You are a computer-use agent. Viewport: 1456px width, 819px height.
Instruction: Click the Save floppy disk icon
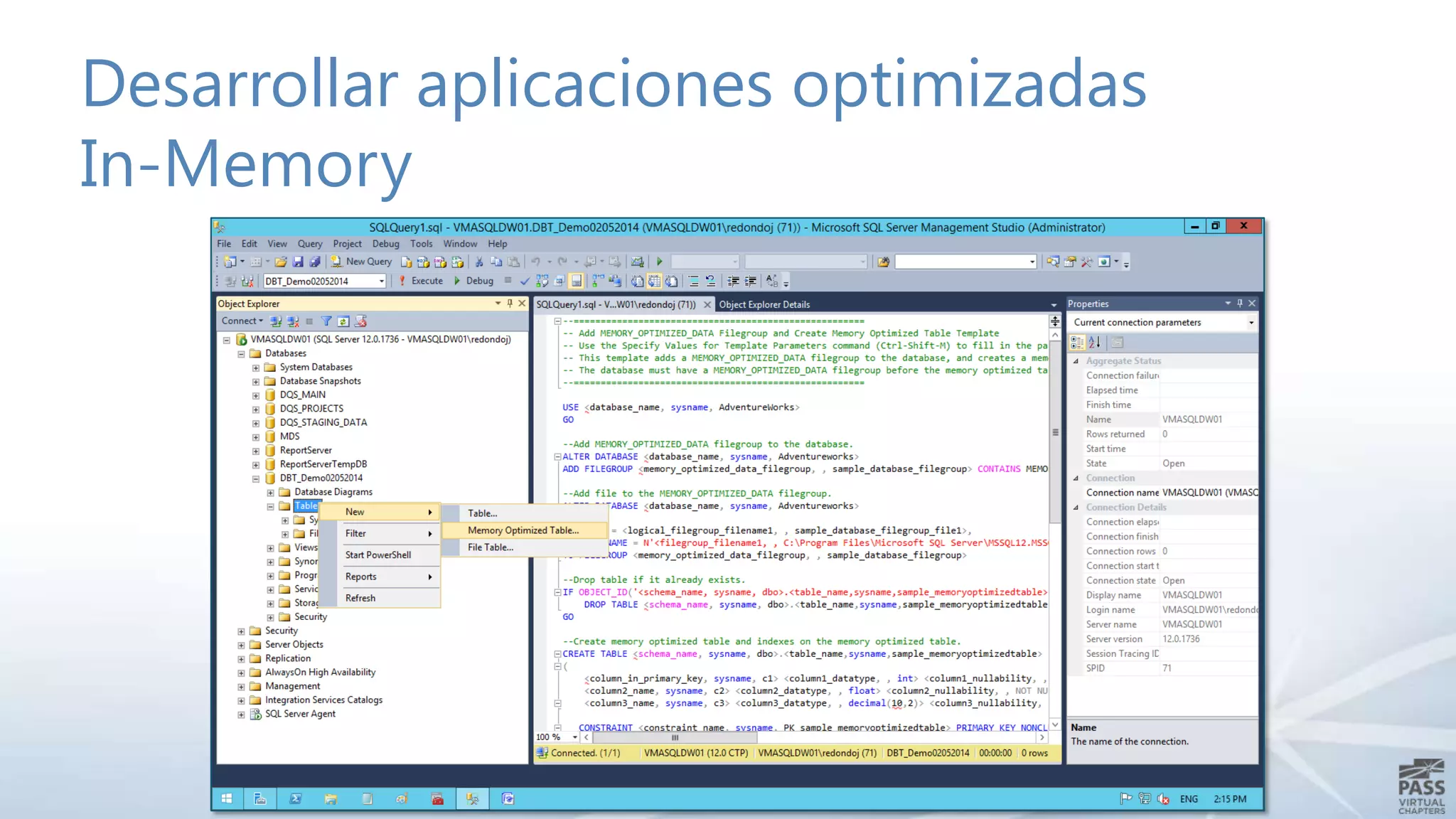coord(298,262)
